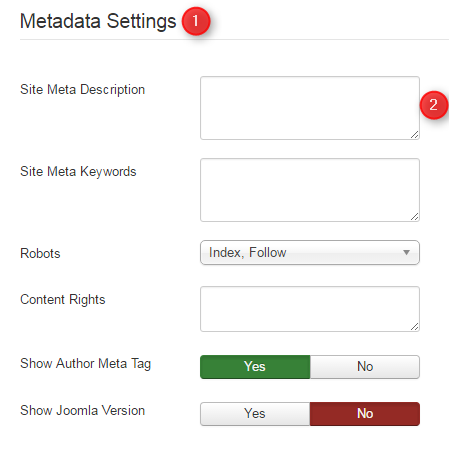Disable Show Joomla Version with No

pos(365,414)
